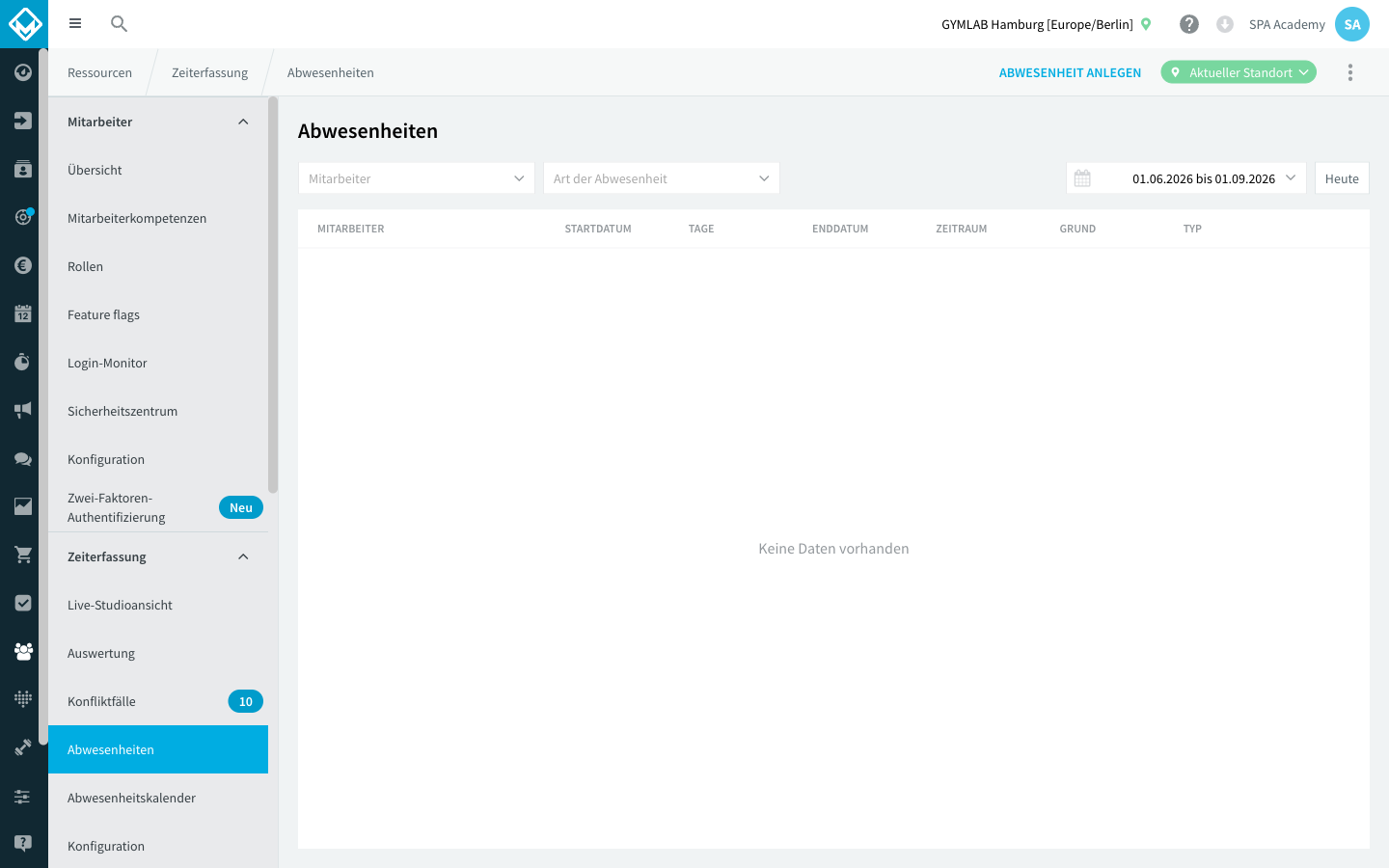Open the hamburger menu icon
The image size is (1389, 868).
[x=75, y=23]
